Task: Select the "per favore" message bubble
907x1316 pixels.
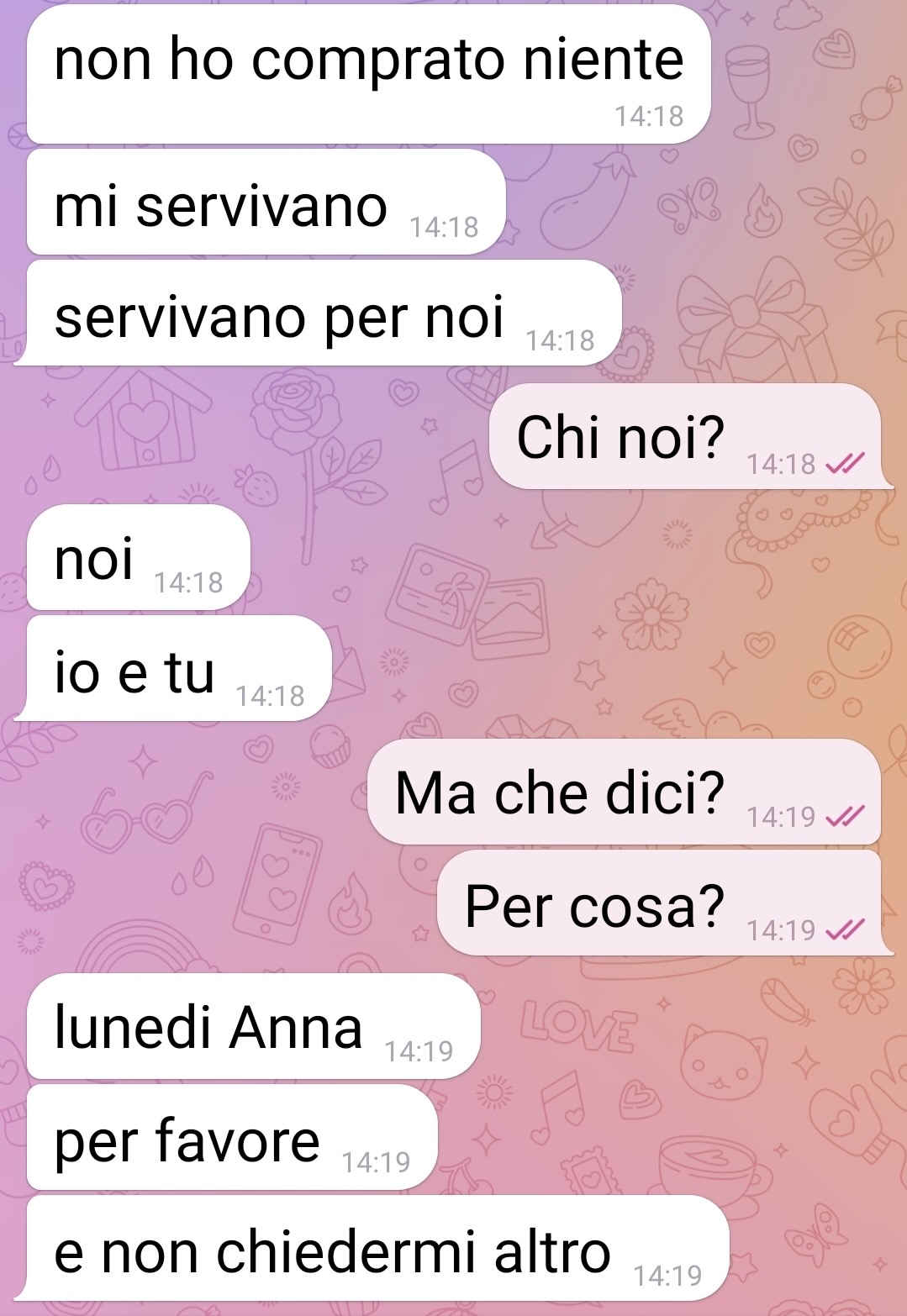Action: click(x=232, y=1137)
